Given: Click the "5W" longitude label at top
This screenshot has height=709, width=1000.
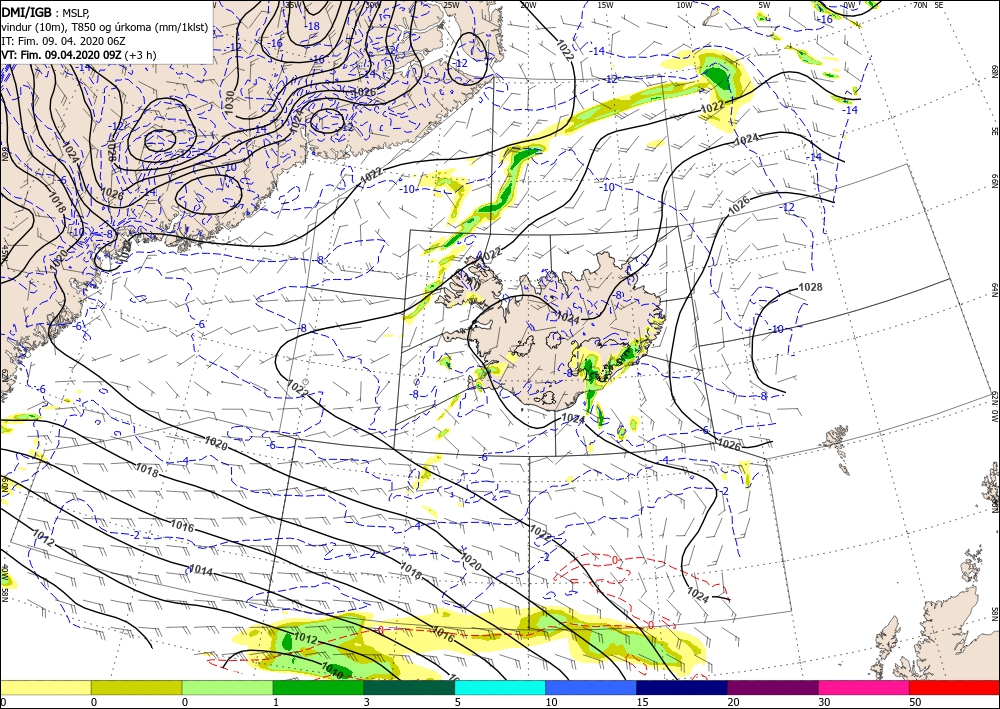Looking at the screenshot, I should [x=765, y=5].
